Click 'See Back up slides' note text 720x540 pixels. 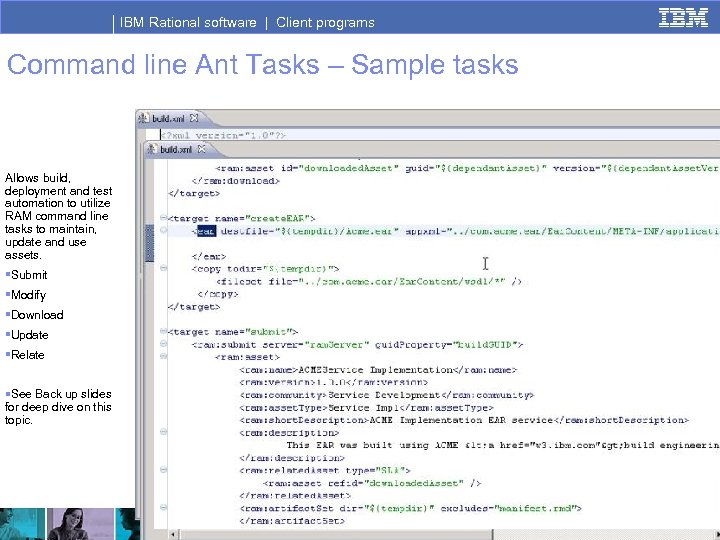58,407
